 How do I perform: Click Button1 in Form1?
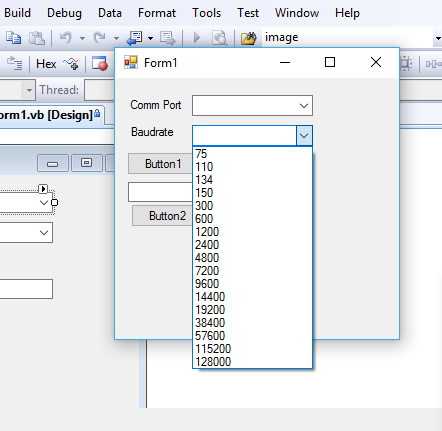[160, 164]
